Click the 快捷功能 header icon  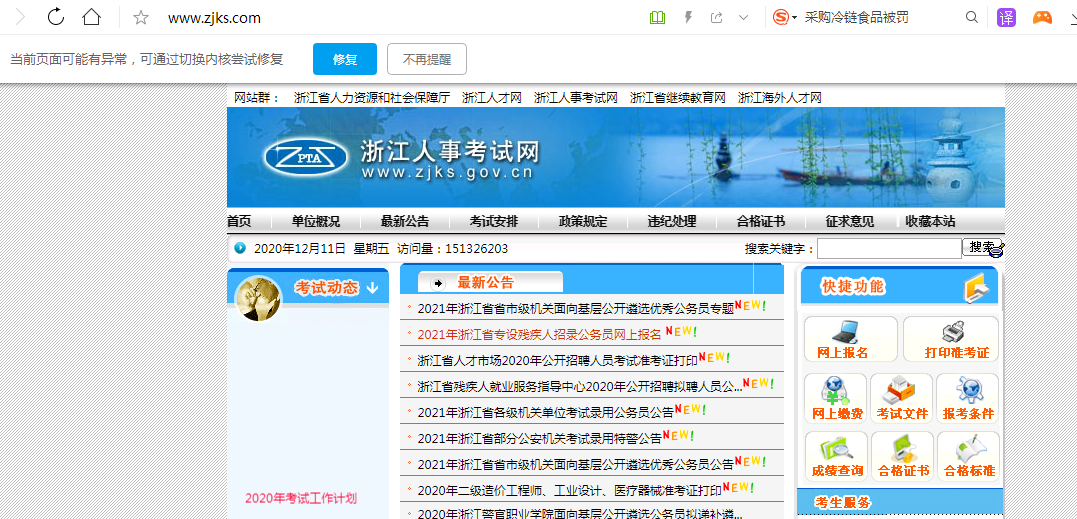tap(978, 288)
